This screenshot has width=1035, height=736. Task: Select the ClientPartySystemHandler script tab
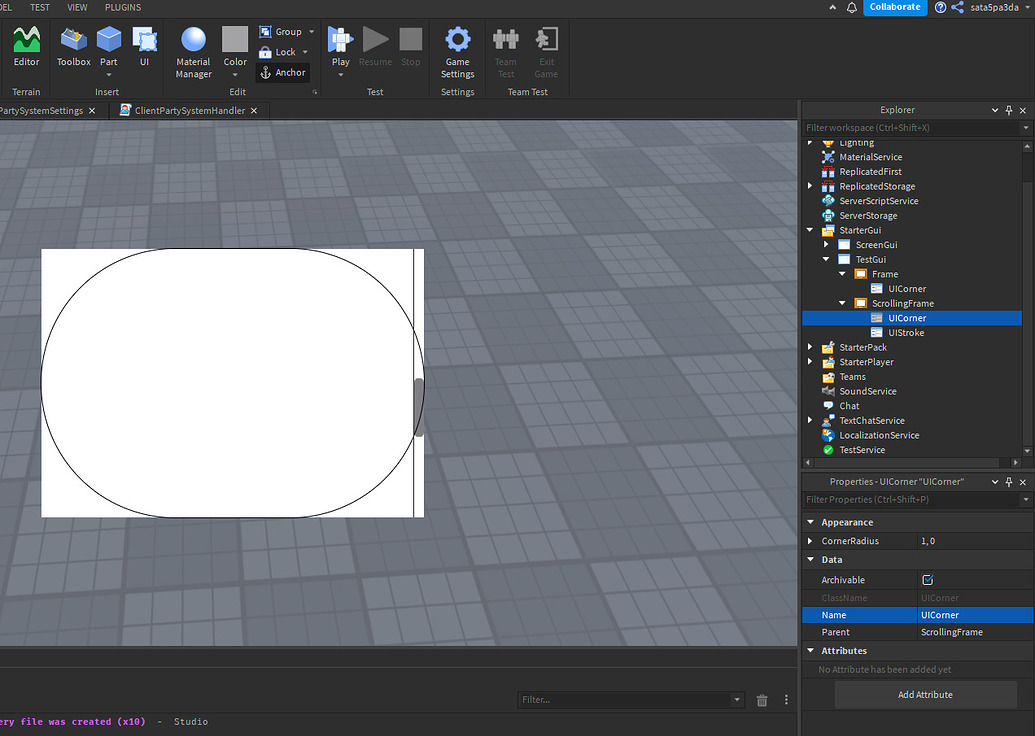pos(192,111)
